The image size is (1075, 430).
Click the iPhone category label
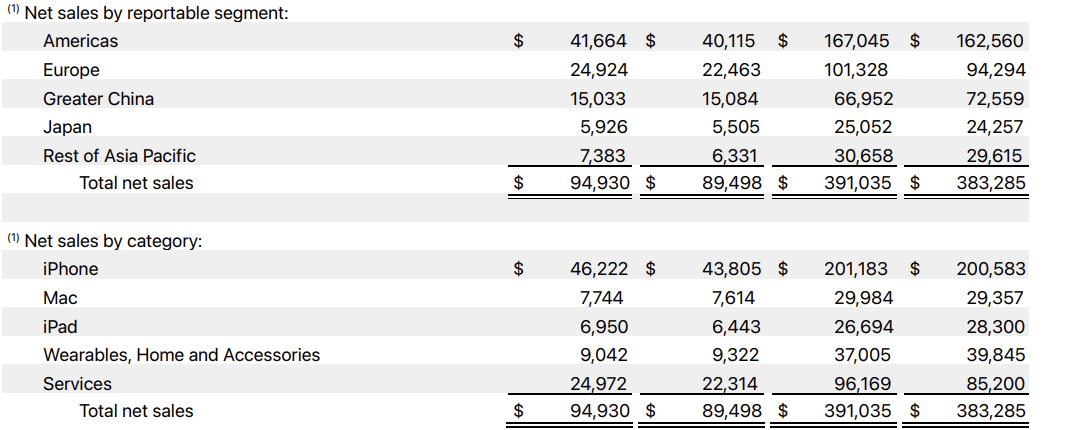[x=70, y=269]
